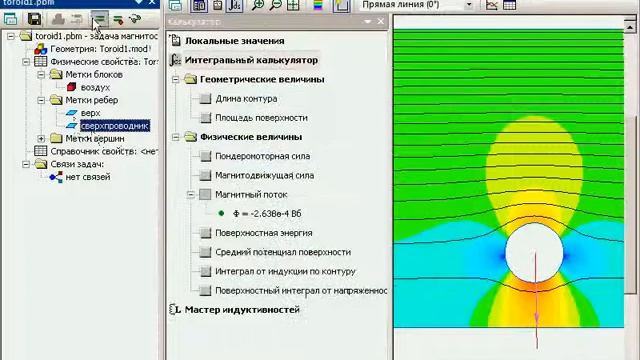Click the green lines icon under the cursor

point(99,19)
